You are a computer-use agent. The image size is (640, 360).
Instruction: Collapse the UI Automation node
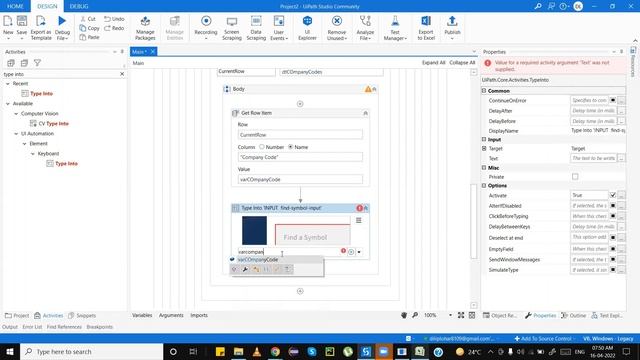pos(16,133)
